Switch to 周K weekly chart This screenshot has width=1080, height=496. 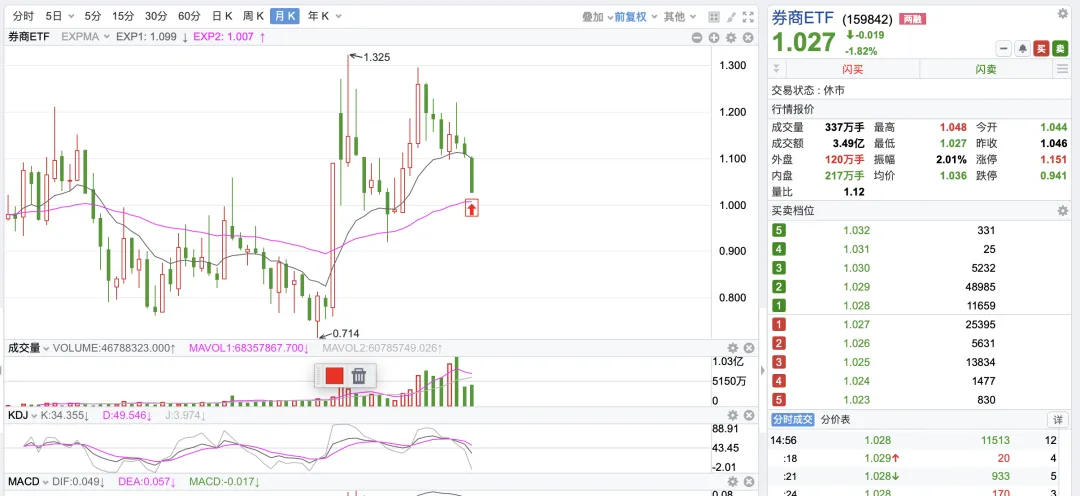pos(253,17)
